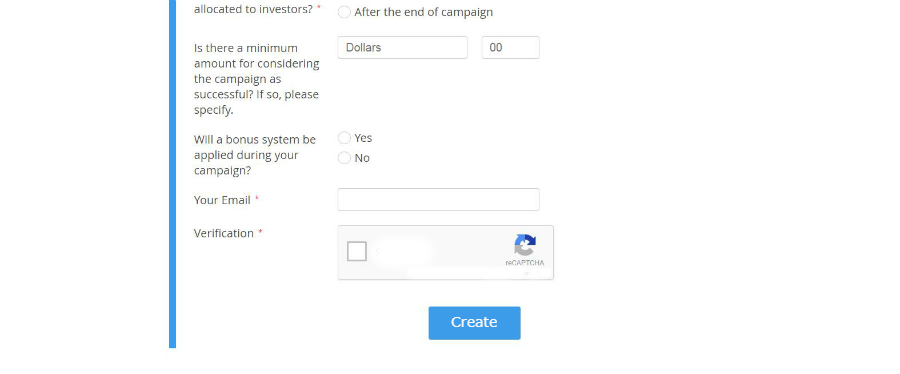
Task: Click the minimum amount question label
Action: point(257,79)
